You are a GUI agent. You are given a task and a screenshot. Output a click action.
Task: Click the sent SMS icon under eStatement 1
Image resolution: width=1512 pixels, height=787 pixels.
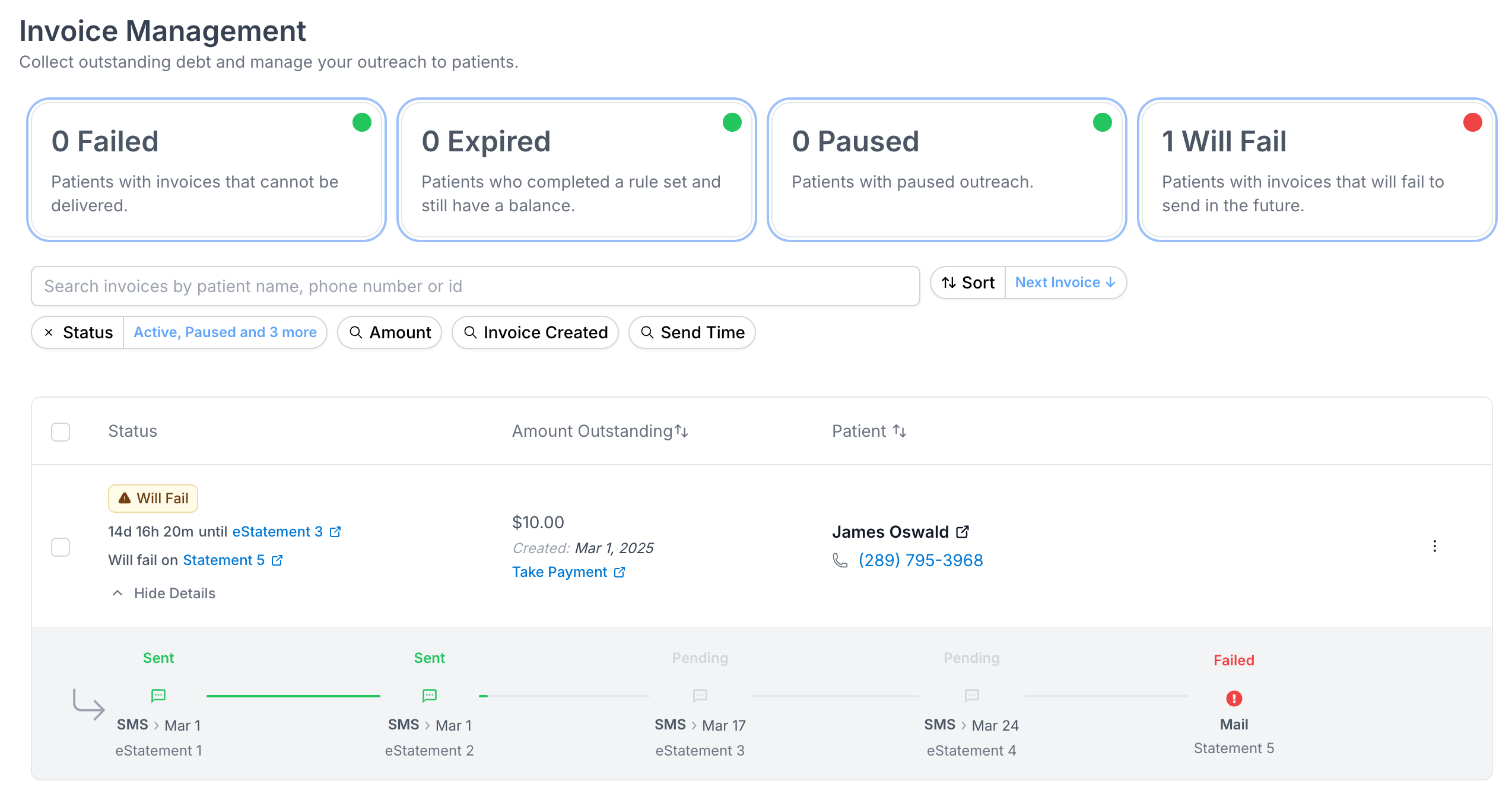(158, 696)
